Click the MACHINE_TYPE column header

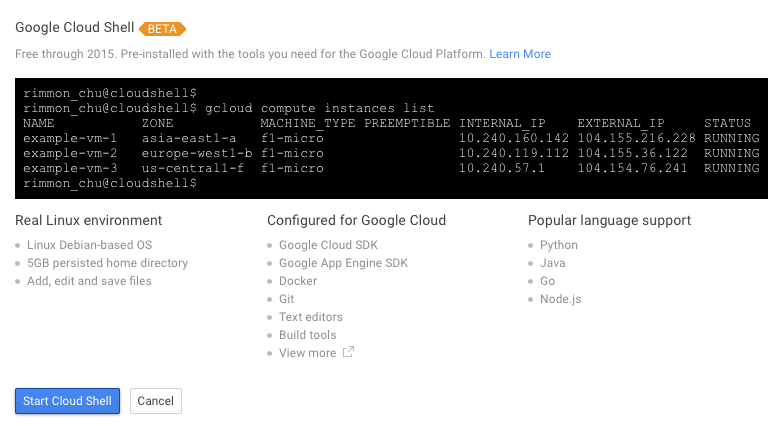click(x=308, y=123)
